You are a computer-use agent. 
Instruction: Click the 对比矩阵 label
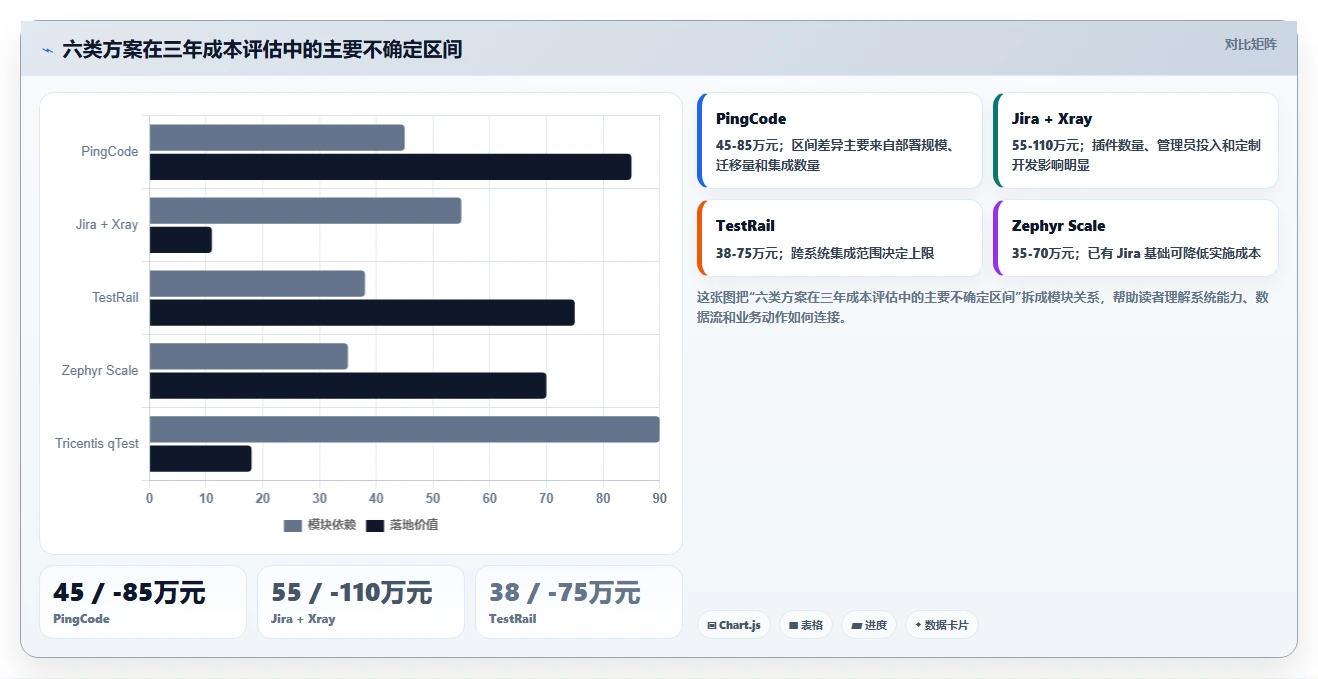1250,44
